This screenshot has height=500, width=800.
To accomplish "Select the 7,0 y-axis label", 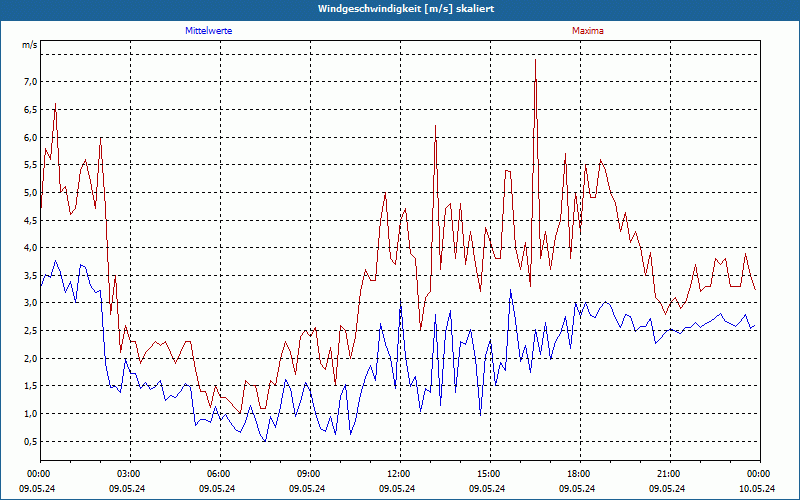I will click(31, 82).
